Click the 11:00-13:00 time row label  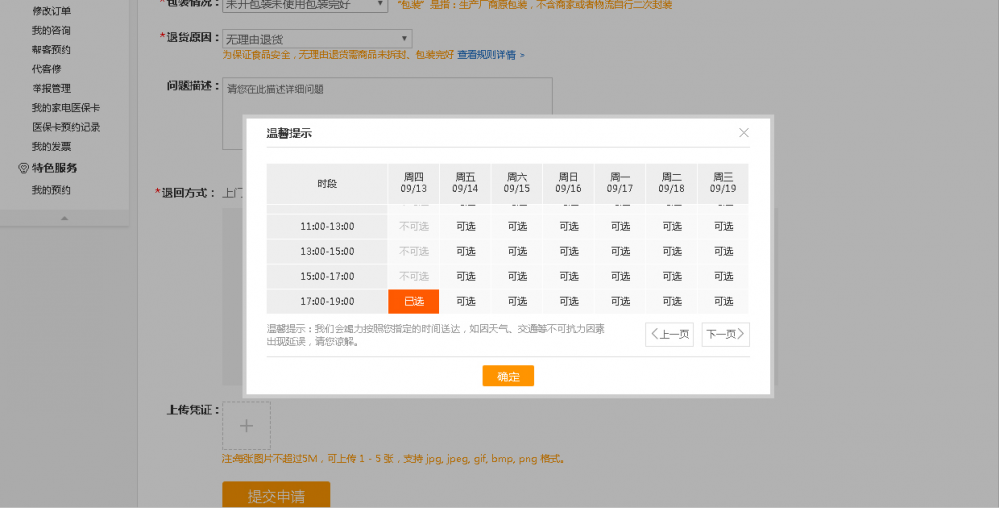coord(327,226)
